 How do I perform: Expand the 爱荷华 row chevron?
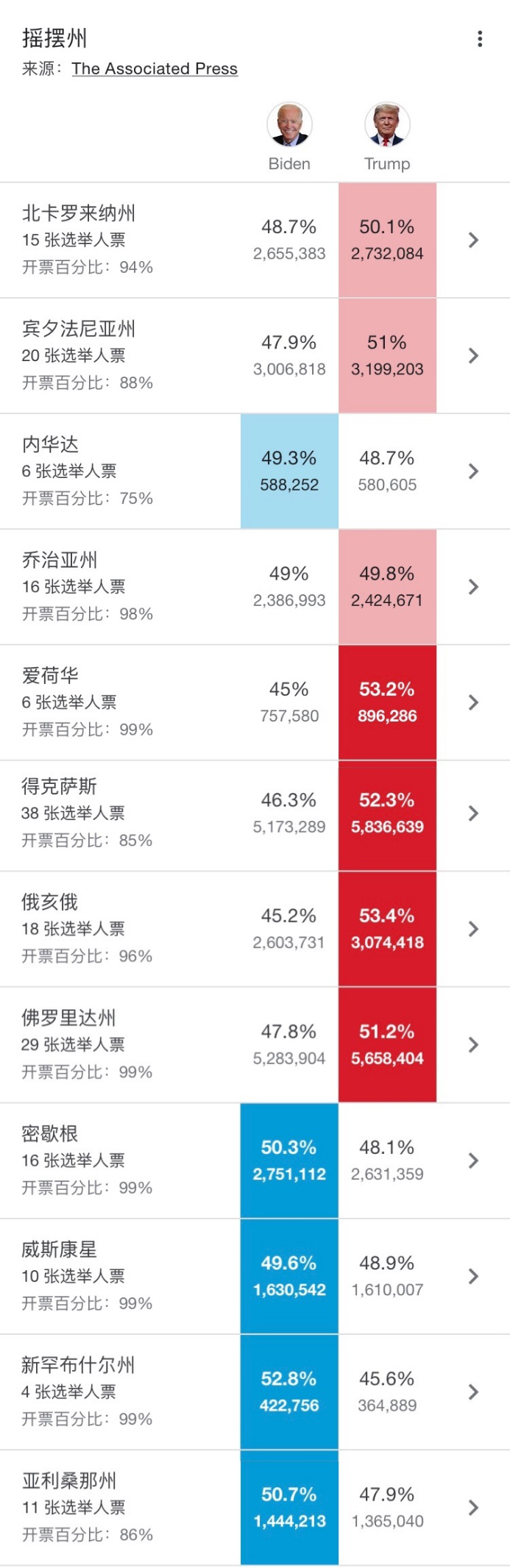tap(473, 702)
